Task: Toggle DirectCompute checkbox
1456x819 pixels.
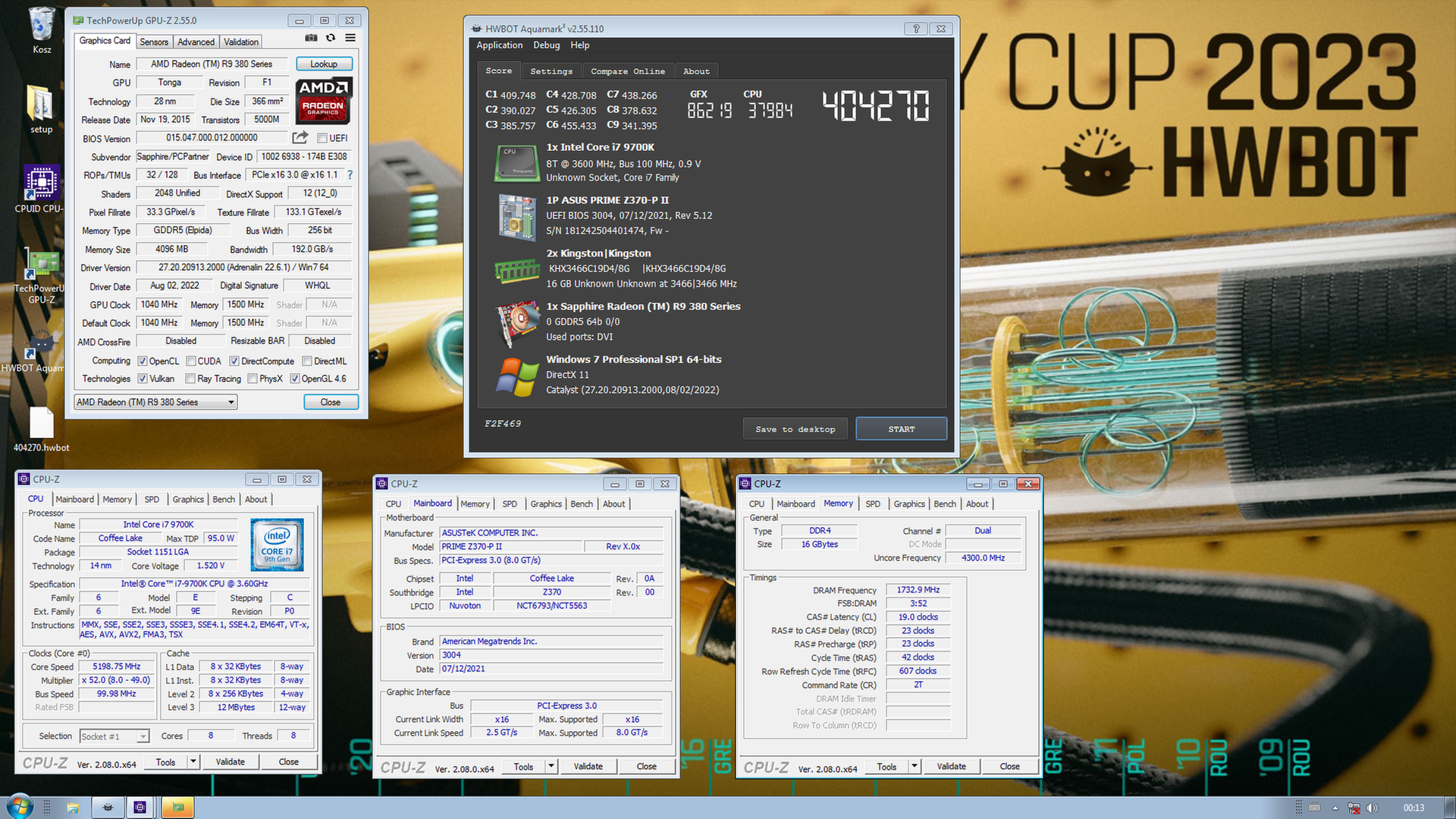Action: [234, 361]
